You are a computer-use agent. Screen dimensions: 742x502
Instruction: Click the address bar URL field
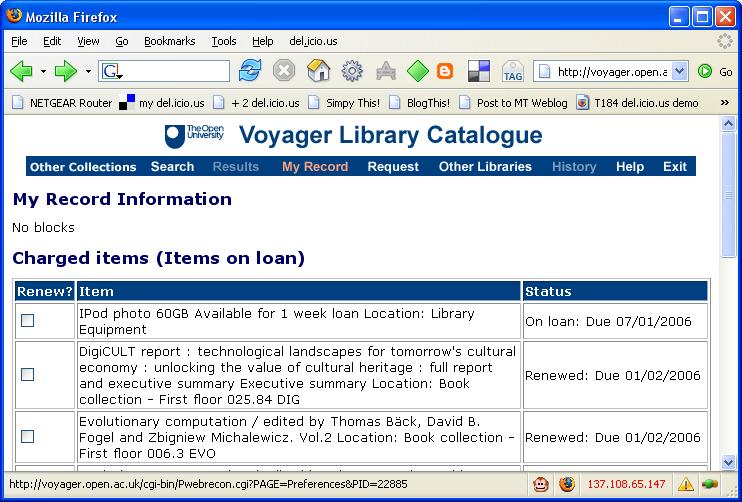pyautogui.click(x=612, y=71)
